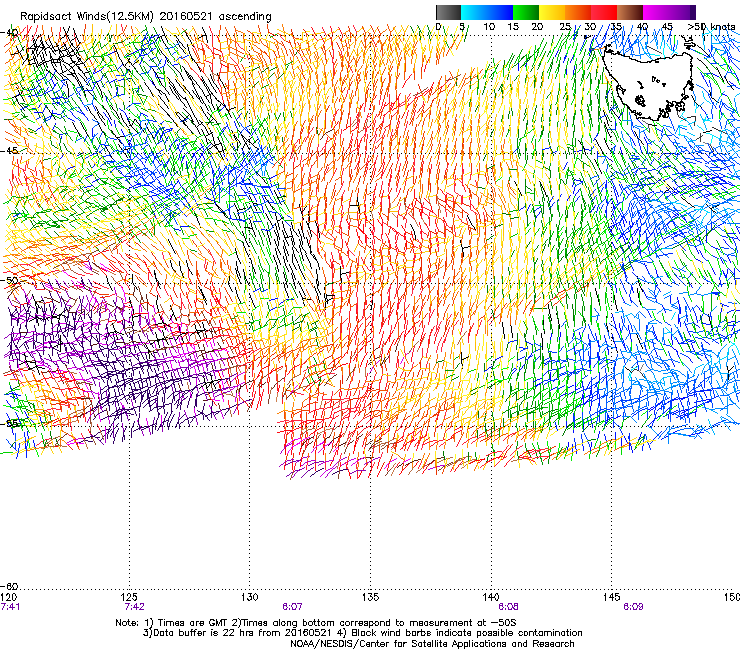The width and height of the screenshot is (740, 650).
Task: Click the legend label '20'
Action: tap(537, 27)
